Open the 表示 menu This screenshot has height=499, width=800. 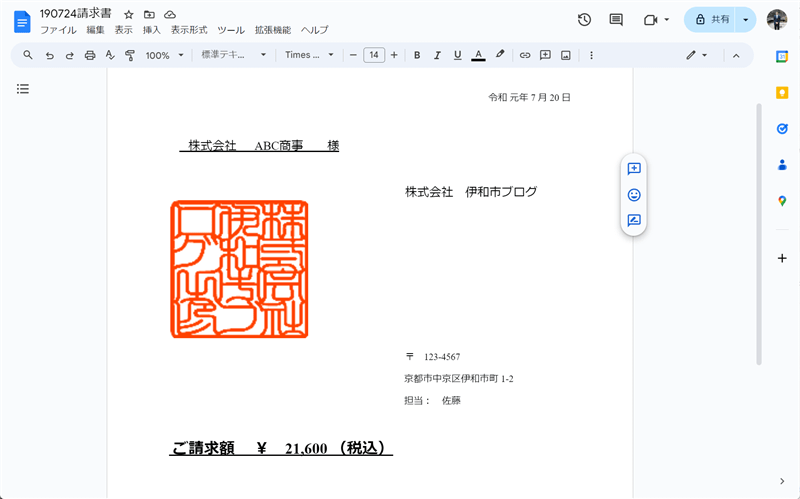(x=123, y=30)
